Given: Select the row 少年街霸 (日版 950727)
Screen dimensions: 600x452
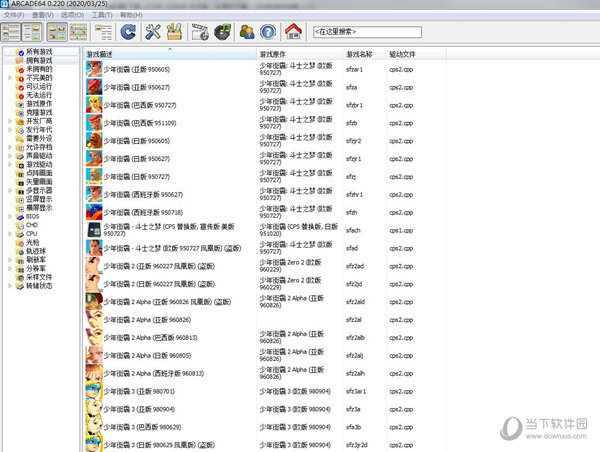Looking at the screenshot, I should (265, 177).
